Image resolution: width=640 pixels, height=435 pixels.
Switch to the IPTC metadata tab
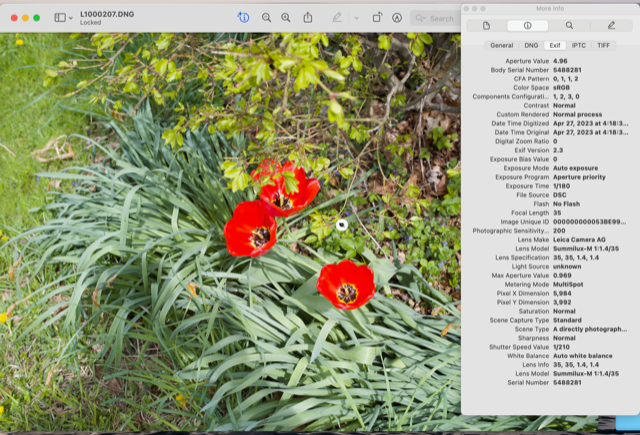click(x=579, y=45)
